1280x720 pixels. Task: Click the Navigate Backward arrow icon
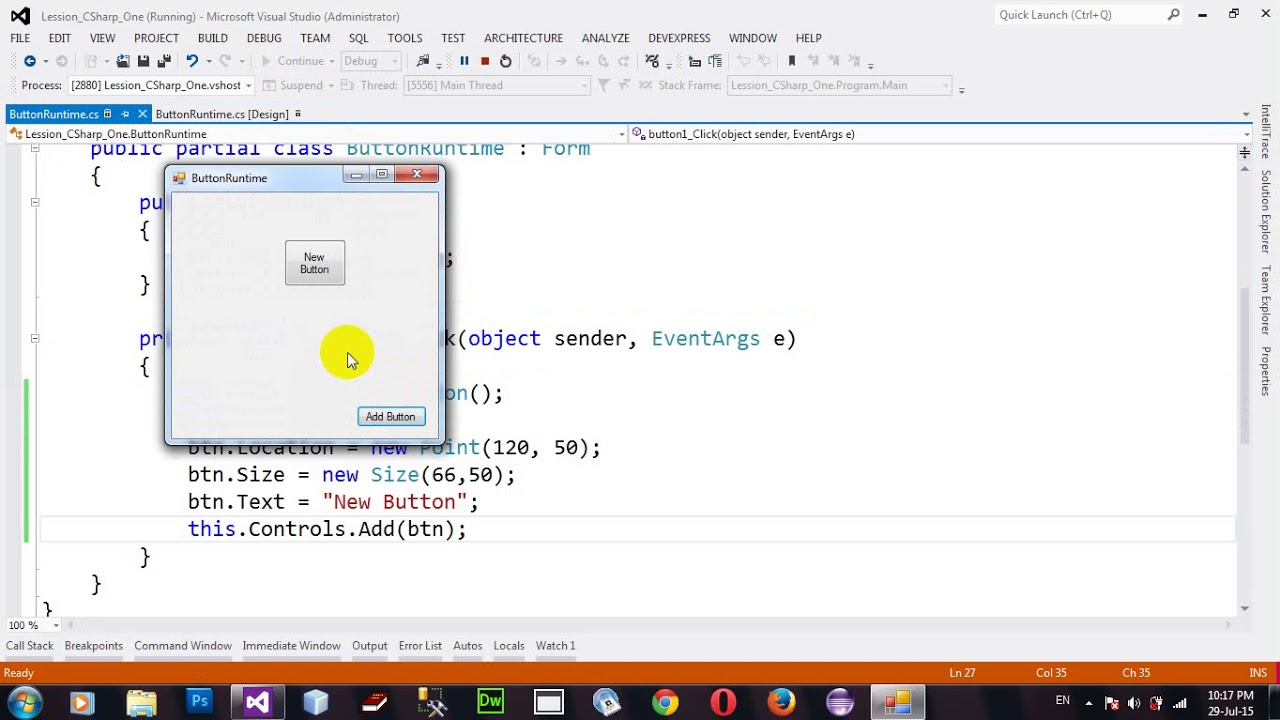pyautogui.click(x=29, y=61)
